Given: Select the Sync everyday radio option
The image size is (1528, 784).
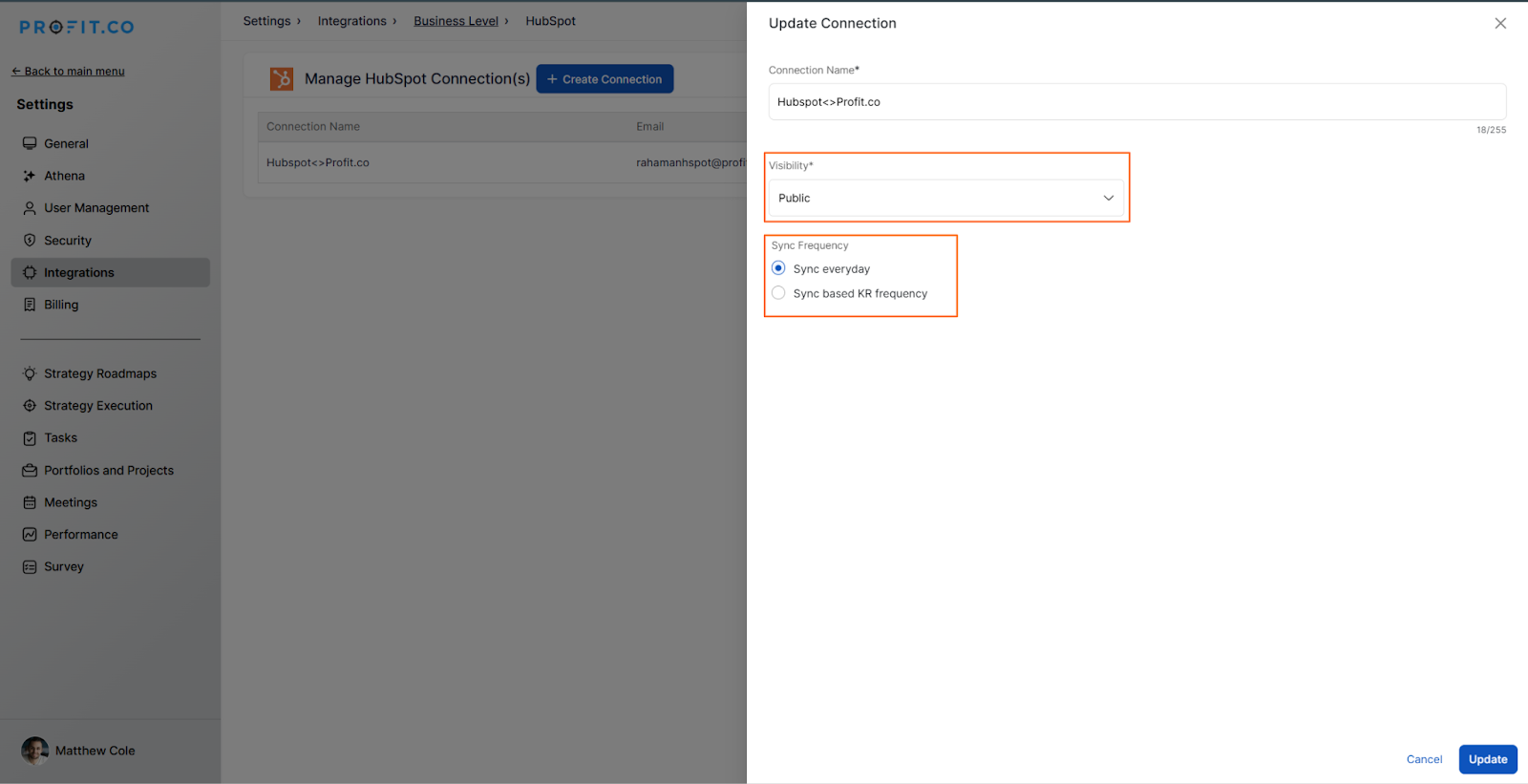Looking at the screenshot, I should [x=778, y=268].
